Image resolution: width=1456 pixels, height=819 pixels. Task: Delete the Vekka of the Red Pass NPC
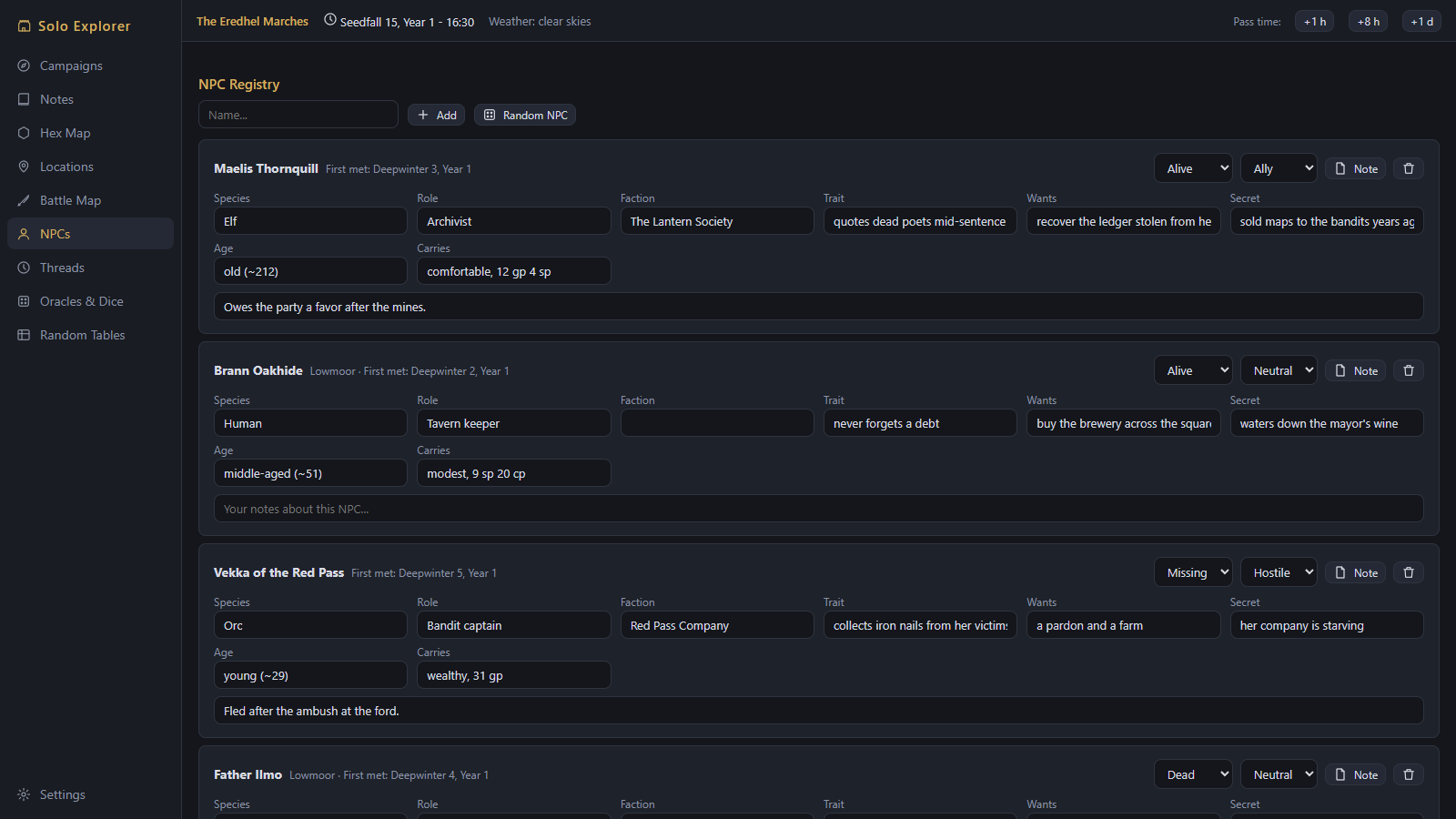(1409, 572)
